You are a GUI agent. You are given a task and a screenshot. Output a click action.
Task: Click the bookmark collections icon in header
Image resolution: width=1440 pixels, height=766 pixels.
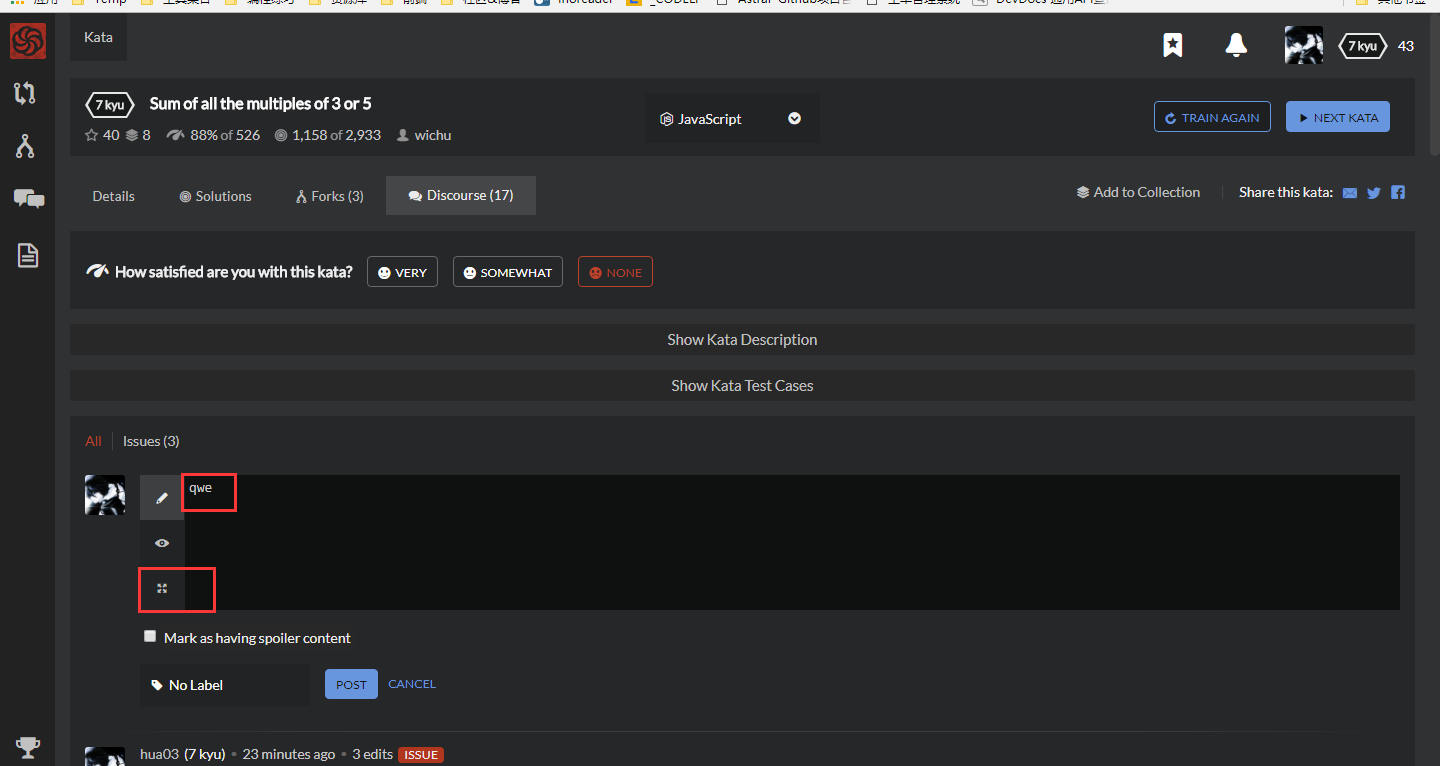coord(1172,45)
